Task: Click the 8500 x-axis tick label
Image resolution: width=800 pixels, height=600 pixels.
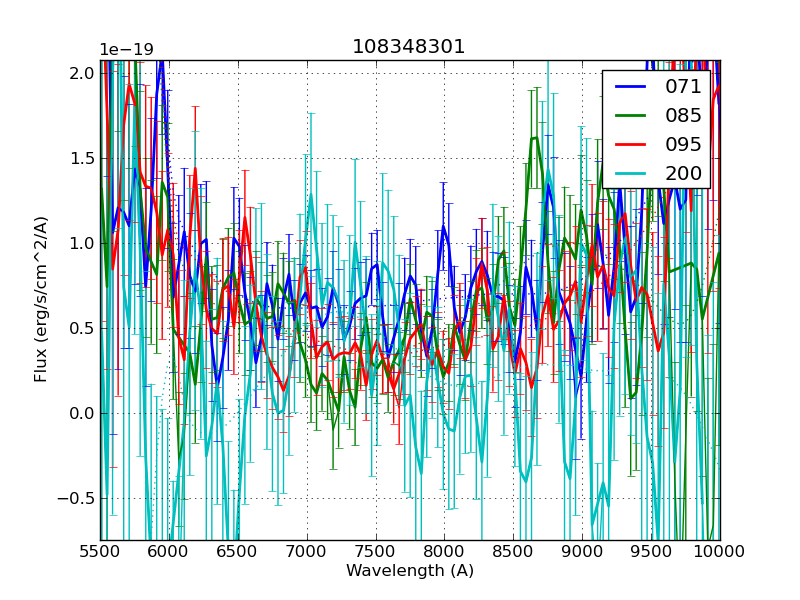Action: click(513, 552)
